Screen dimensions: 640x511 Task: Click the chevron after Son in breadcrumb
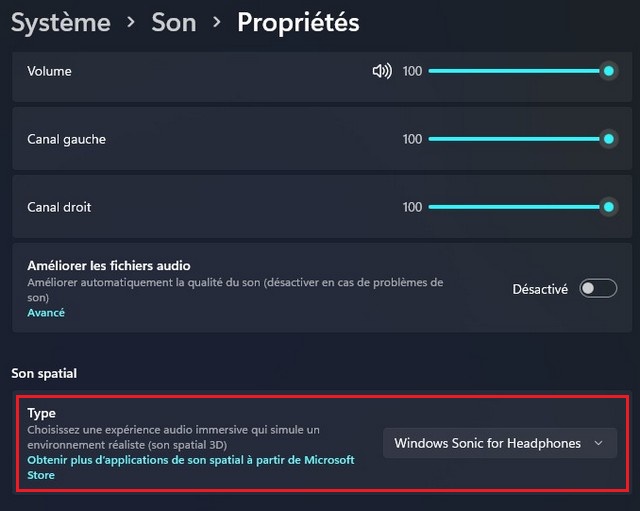[217, 22]
